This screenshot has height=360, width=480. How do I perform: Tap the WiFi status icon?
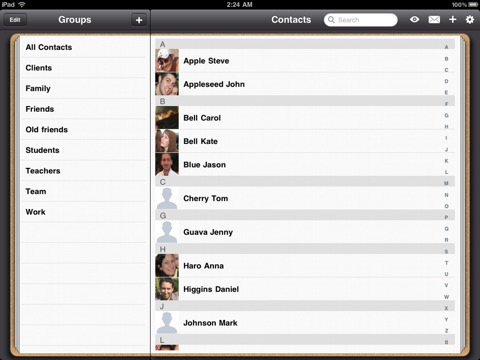tap(22, 4)
